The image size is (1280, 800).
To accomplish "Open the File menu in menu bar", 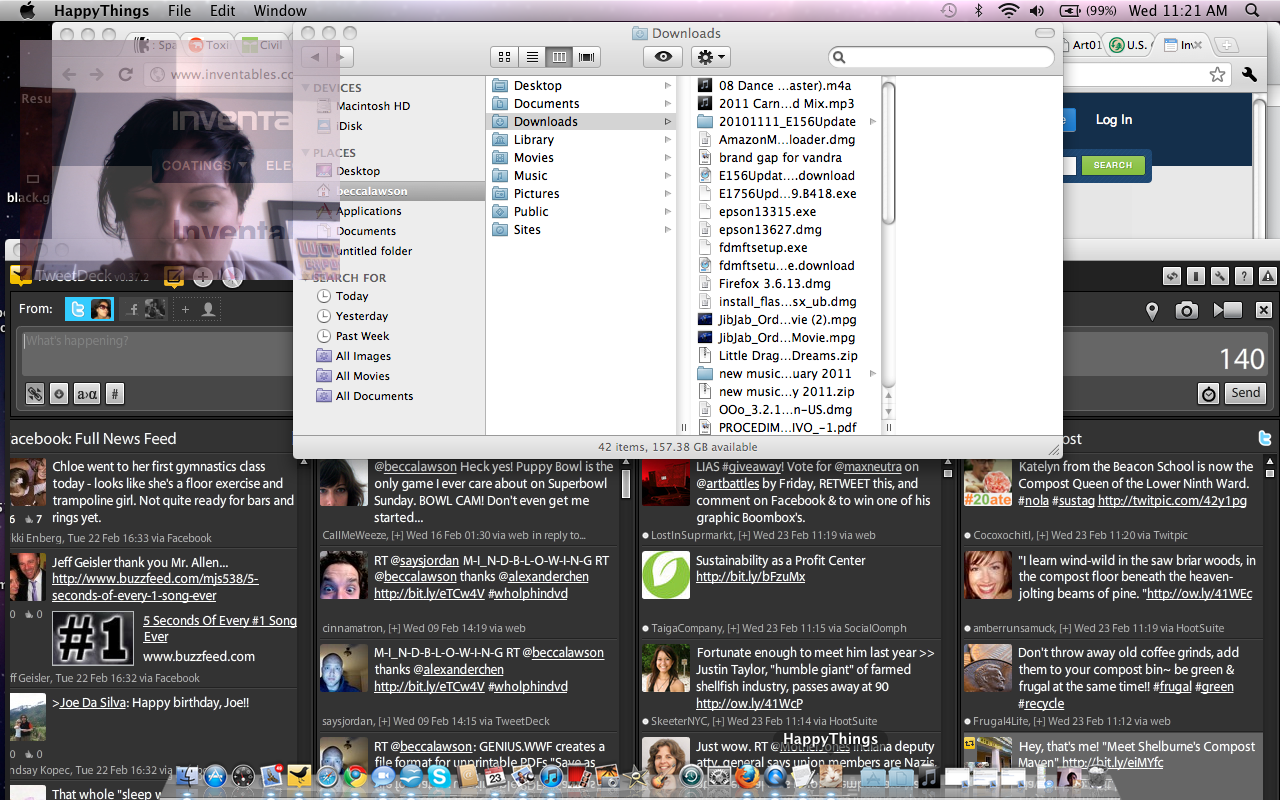I will 179,11.
